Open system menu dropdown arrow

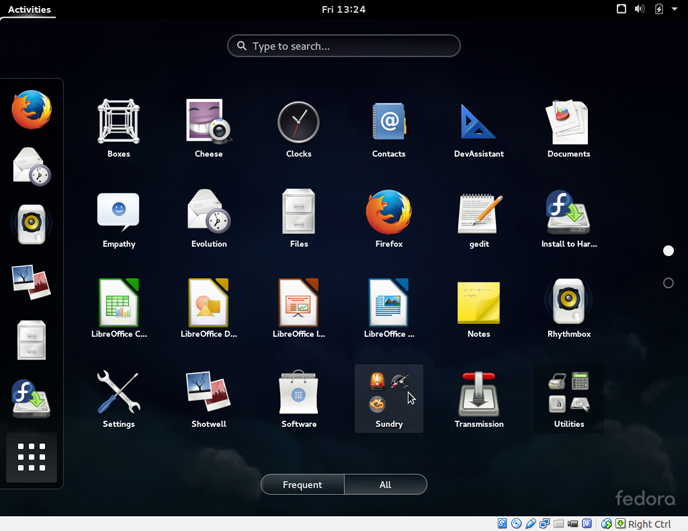(675, 9)
